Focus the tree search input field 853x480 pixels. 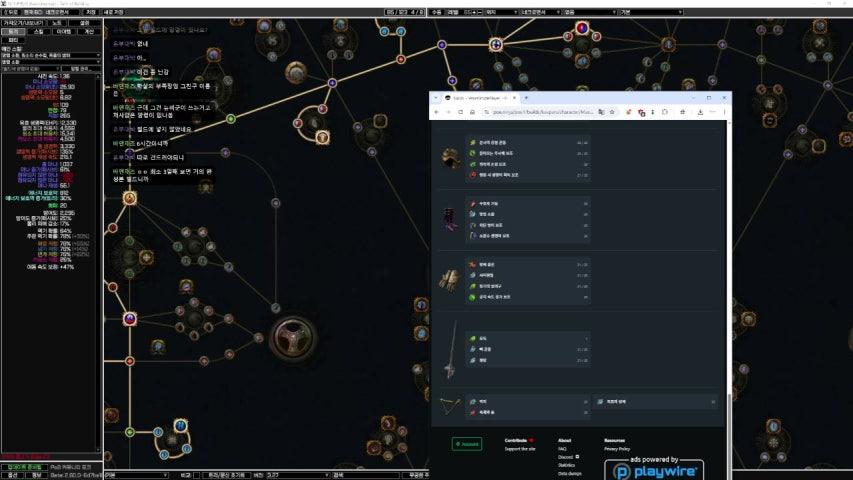pyautogui.click(x=366, y=475)
